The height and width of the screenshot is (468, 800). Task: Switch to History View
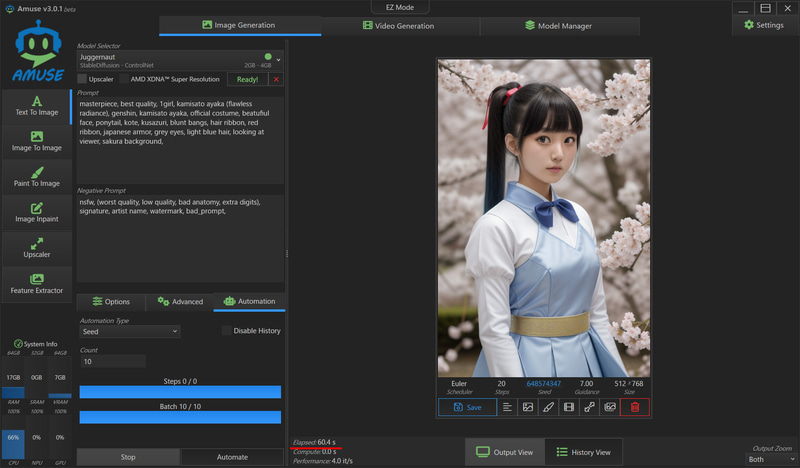[x=584, y=452]
